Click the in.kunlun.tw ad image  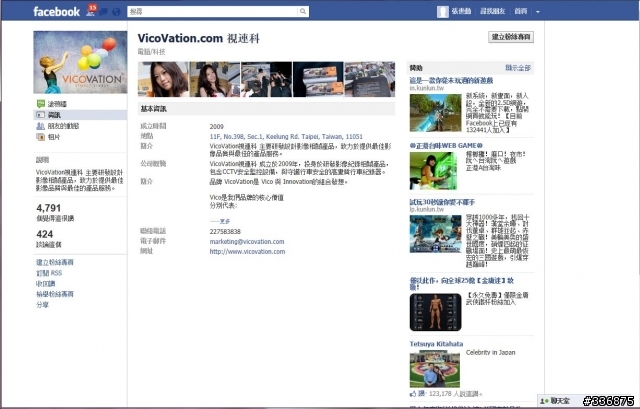[436, 113]
